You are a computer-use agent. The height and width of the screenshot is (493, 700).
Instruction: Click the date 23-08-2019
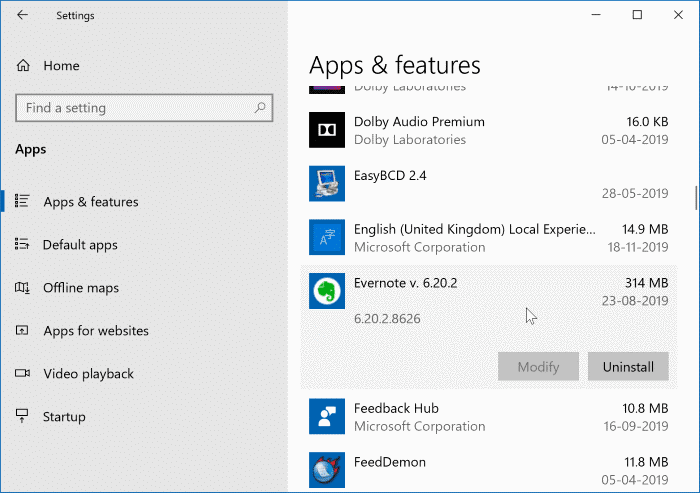tap(635, 301)
